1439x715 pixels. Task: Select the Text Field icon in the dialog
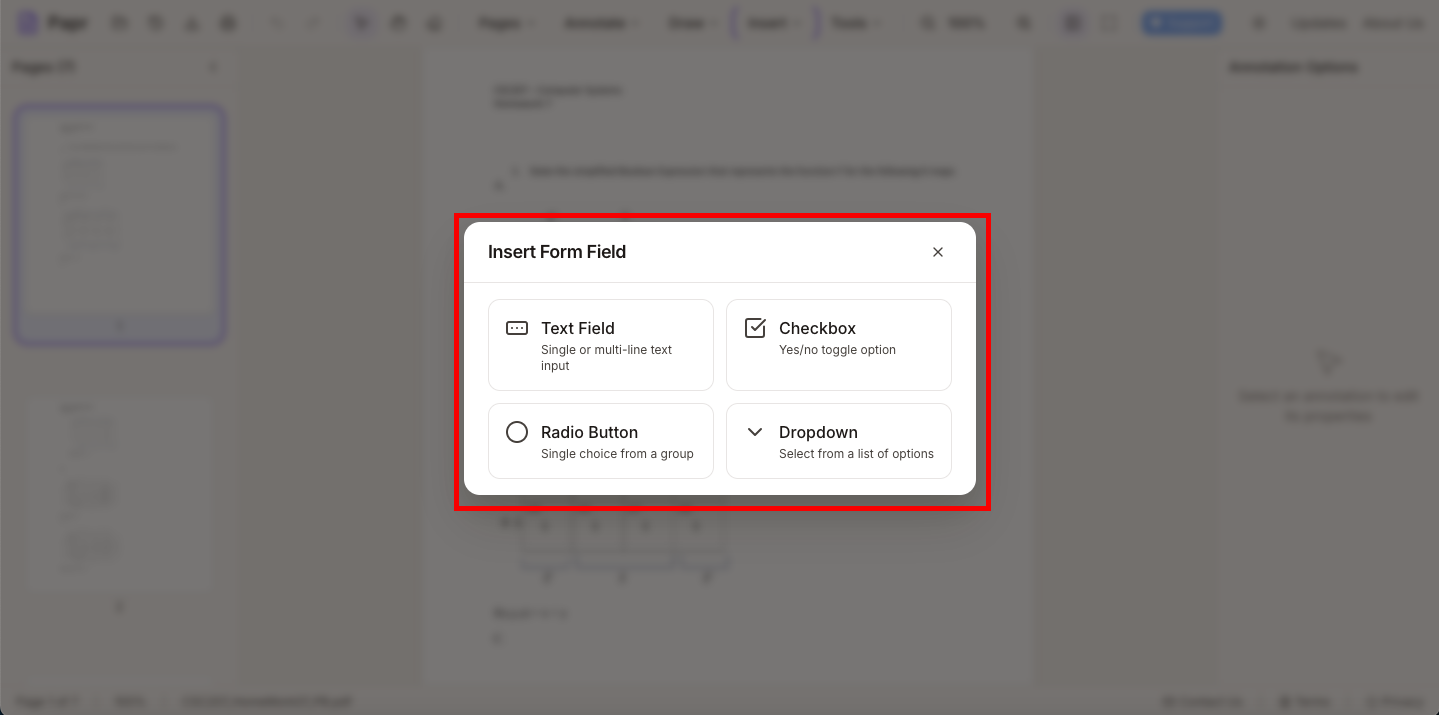coord(516,328)
